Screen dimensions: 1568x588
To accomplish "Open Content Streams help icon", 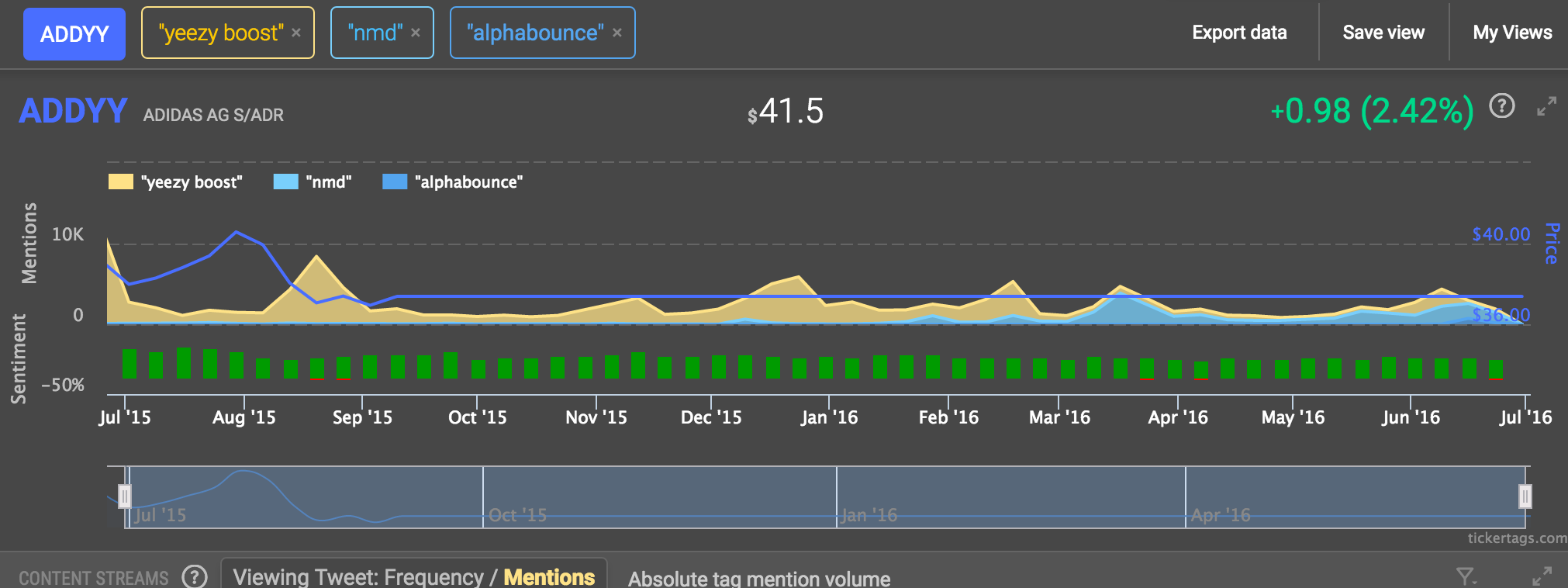I will (194, 576).
